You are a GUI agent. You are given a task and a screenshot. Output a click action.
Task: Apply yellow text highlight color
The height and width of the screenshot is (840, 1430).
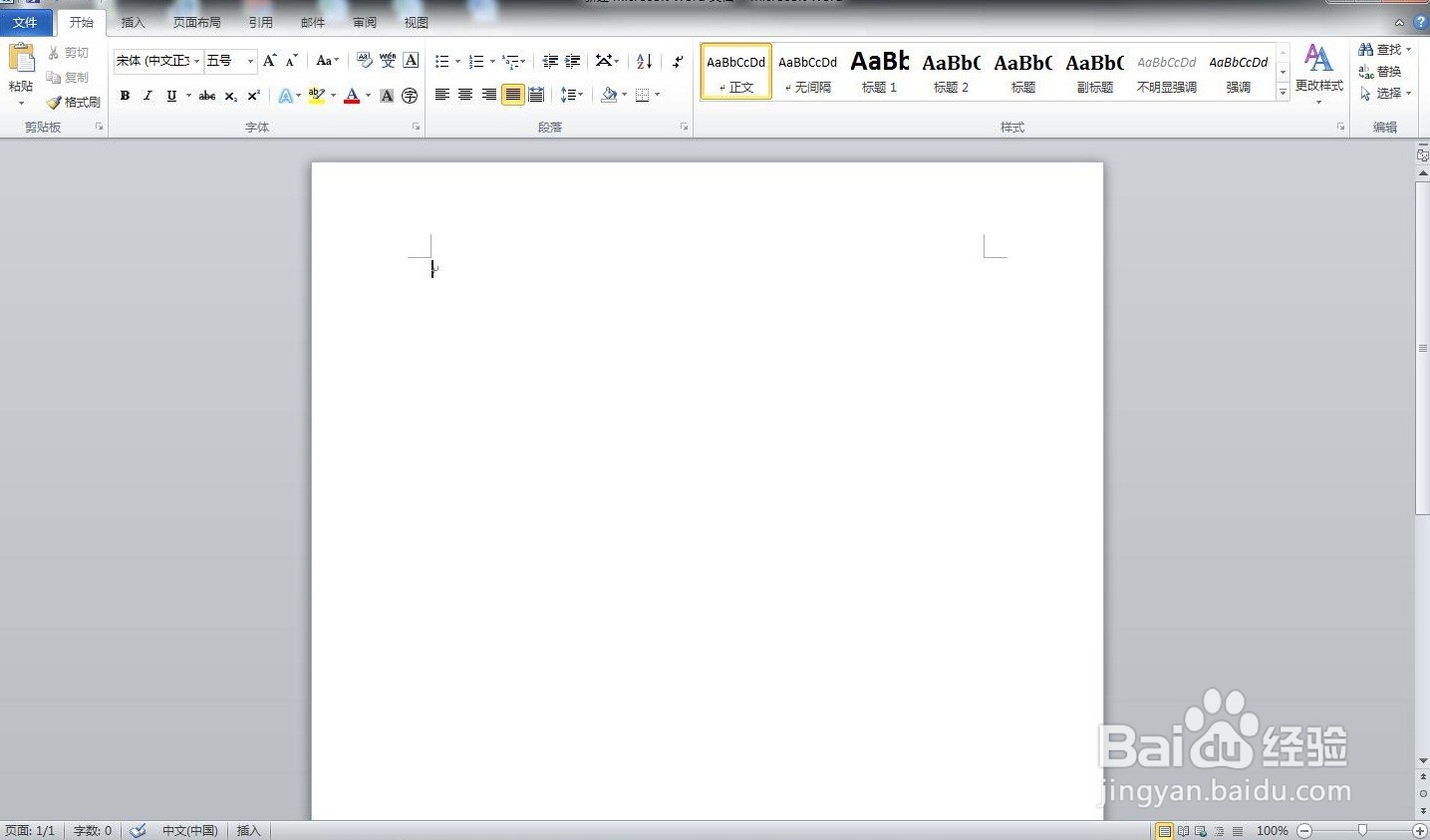coord(317,96)
